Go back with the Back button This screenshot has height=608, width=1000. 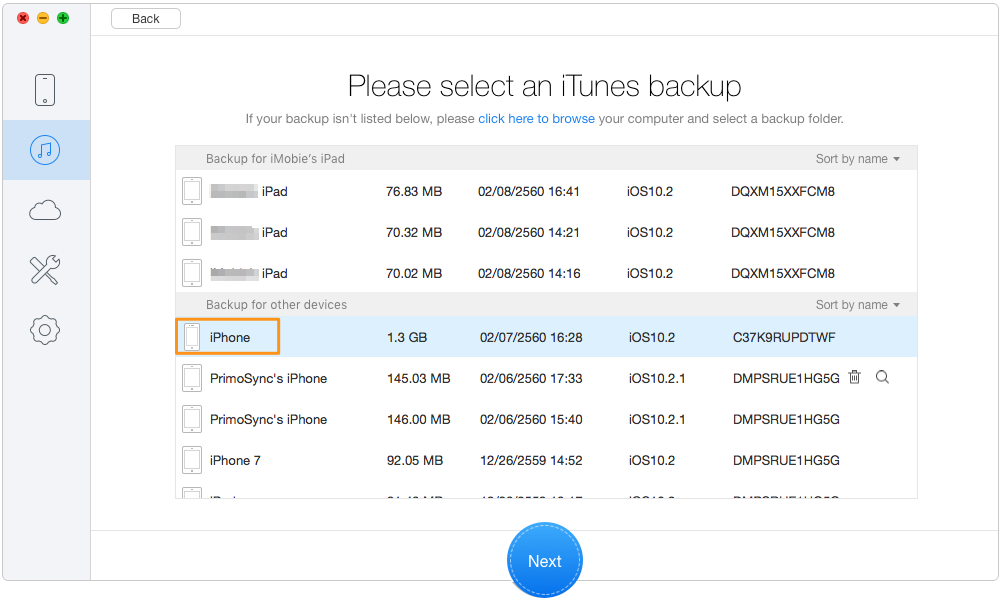145,19
